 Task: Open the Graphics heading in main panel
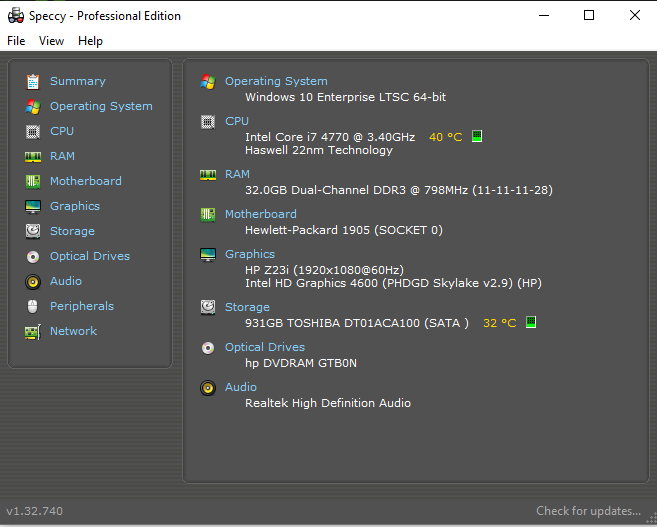(x=250, y=254)
